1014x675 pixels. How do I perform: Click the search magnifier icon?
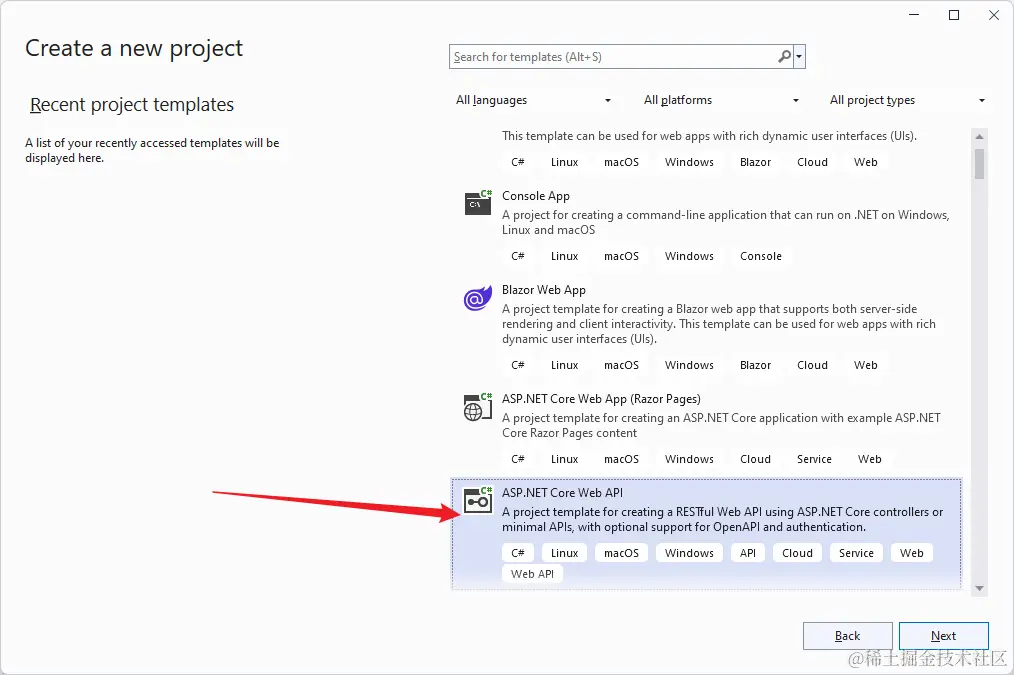[784, 57]
